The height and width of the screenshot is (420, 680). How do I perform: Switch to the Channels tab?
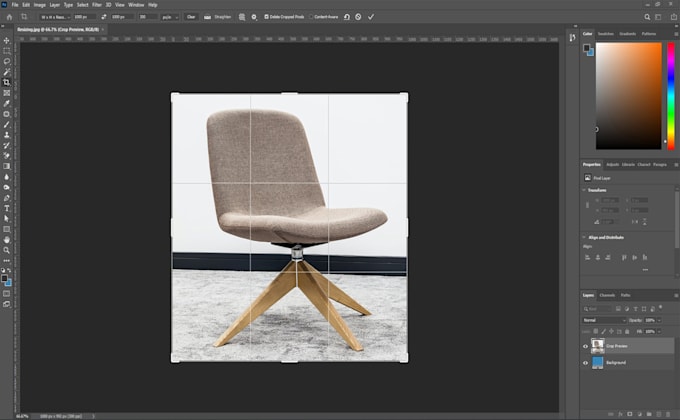coord(607,295)
